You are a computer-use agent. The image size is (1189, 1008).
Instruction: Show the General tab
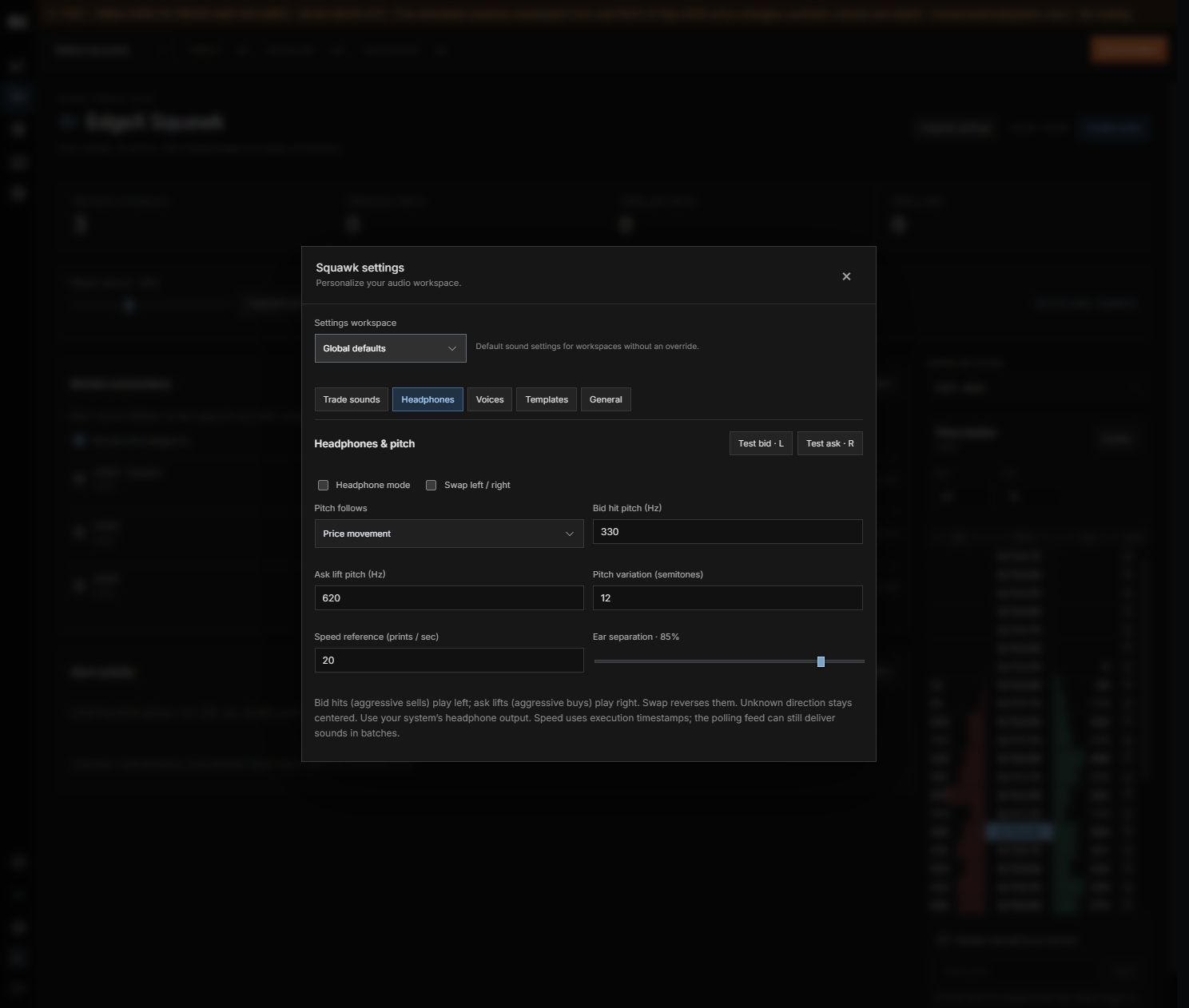(x=606, y=399)
